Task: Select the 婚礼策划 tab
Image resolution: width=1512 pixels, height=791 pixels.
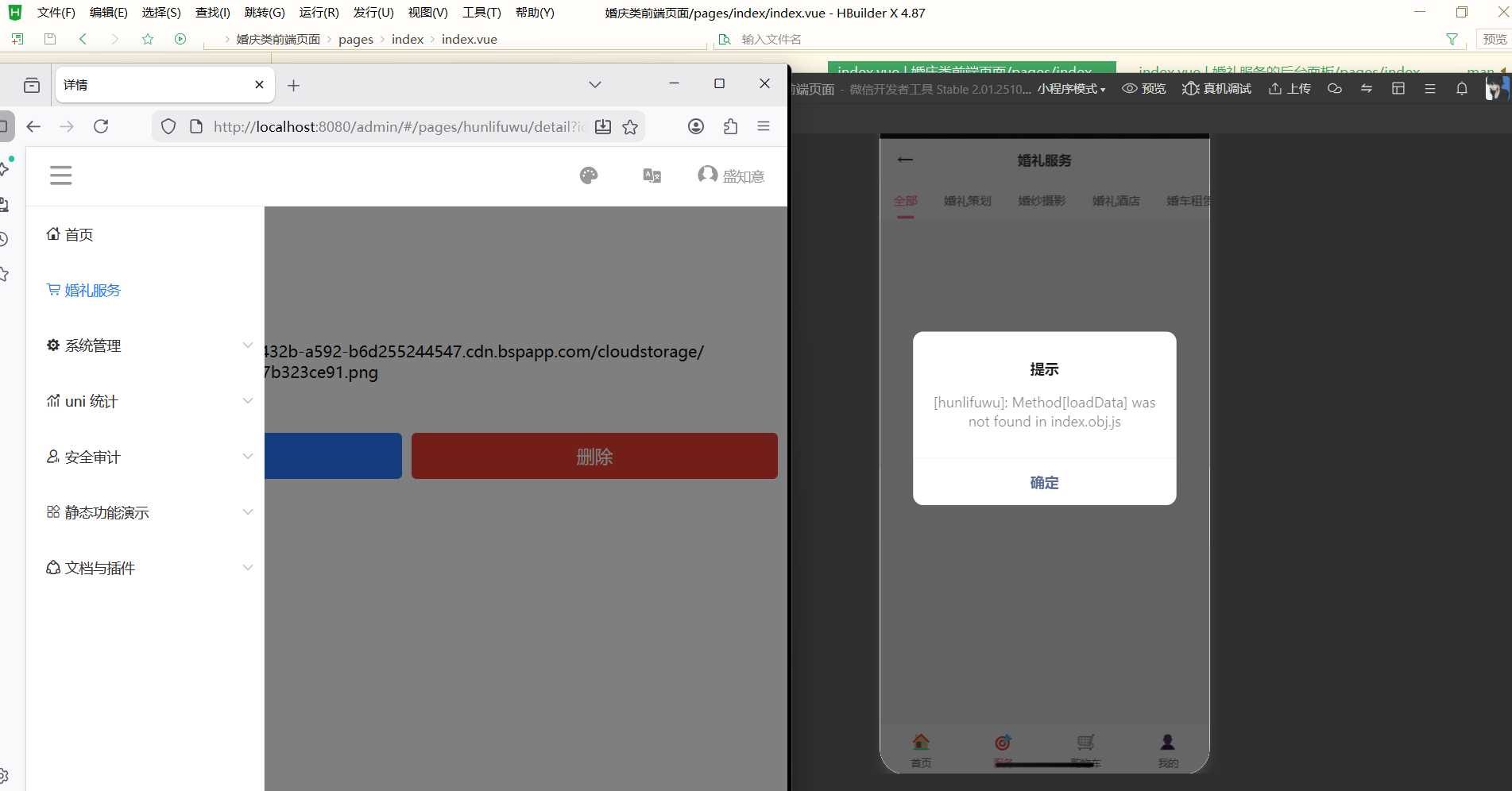Action: point(967,201)
